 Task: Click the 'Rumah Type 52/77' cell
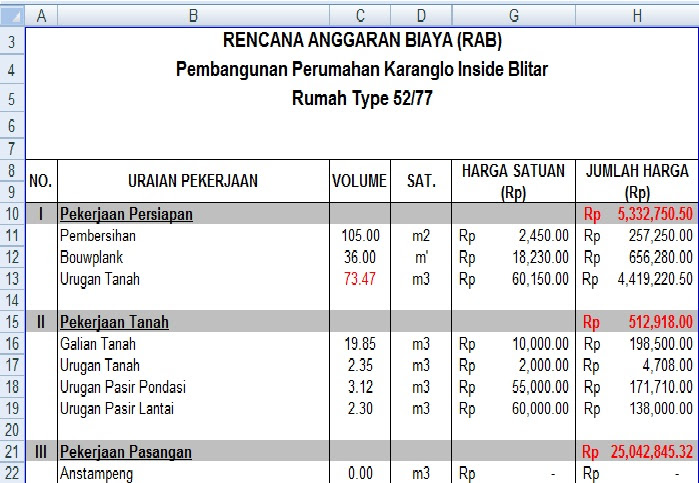[x=362, y=98]
